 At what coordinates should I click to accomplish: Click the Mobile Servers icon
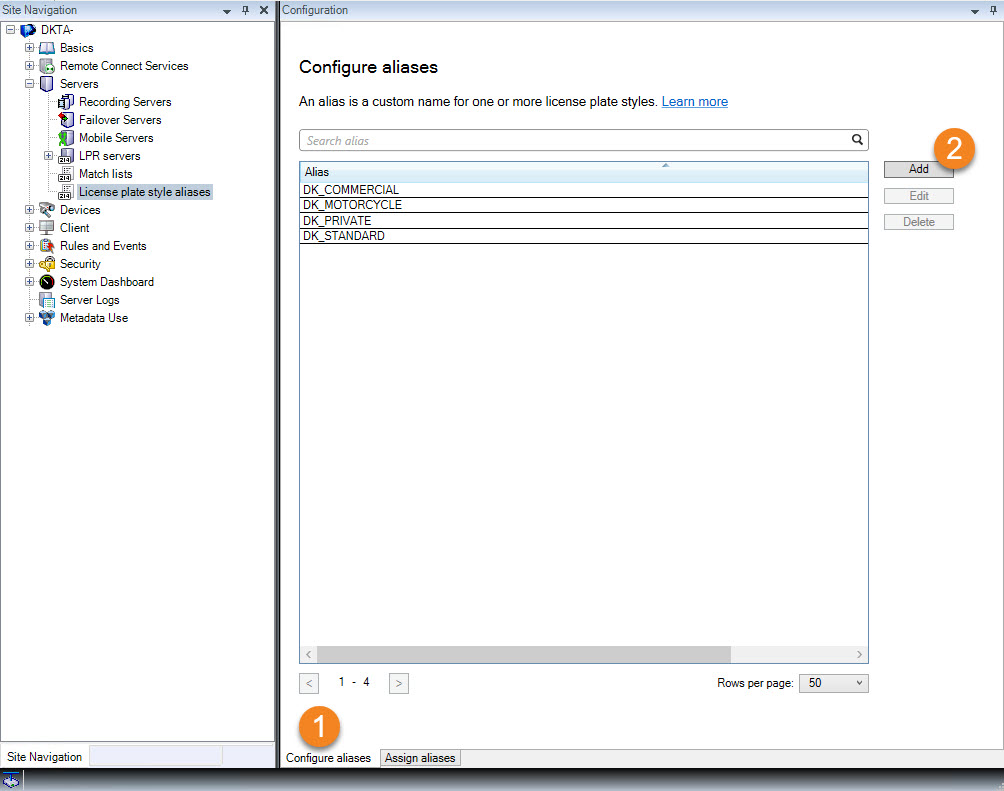tap(66, 138)
